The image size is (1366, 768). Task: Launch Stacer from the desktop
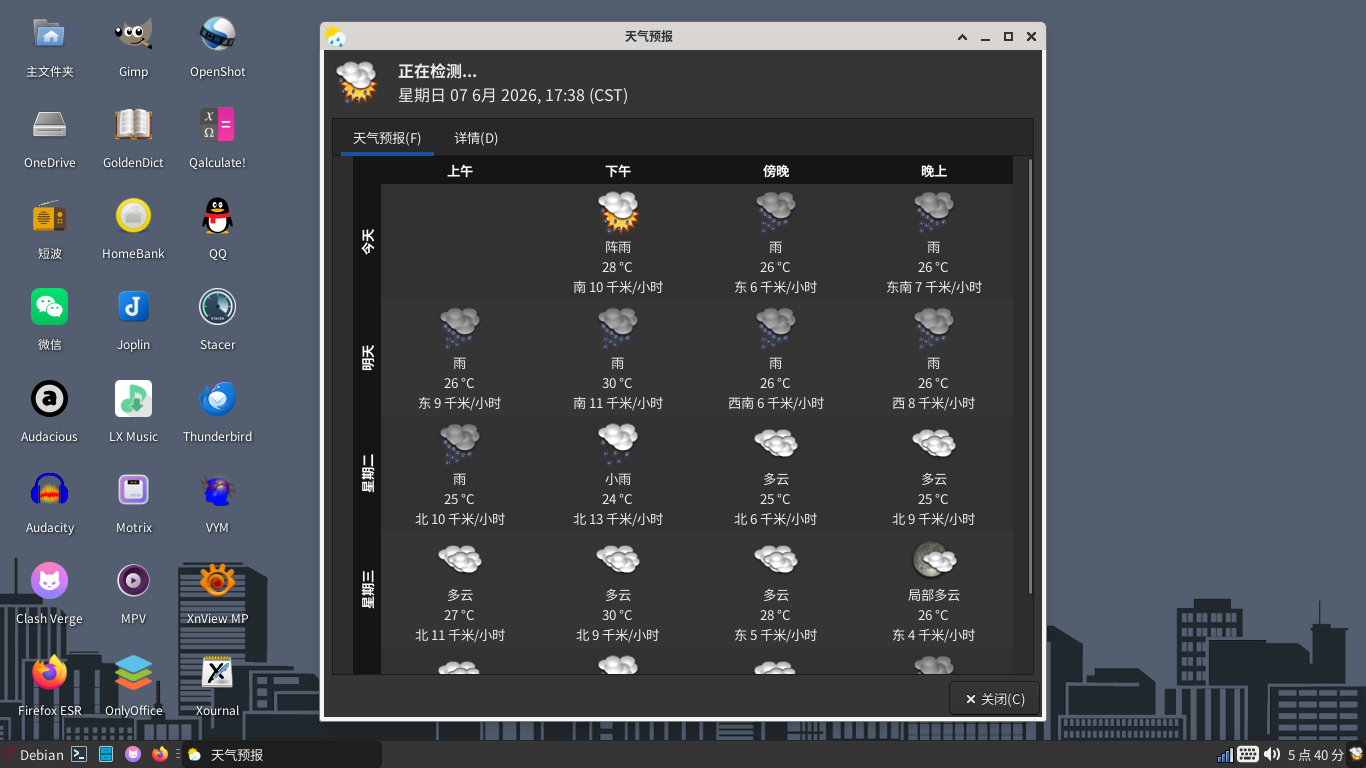(x=217, y=318)
